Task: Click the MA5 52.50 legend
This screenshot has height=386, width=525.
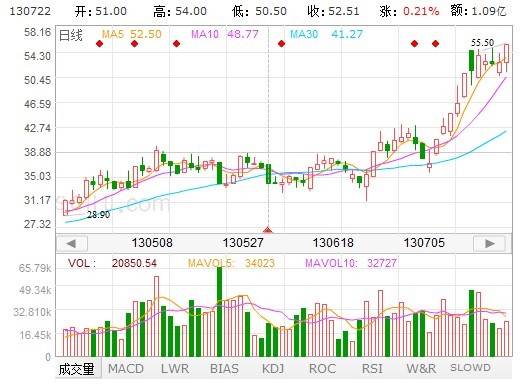Action: click(132, 34)
